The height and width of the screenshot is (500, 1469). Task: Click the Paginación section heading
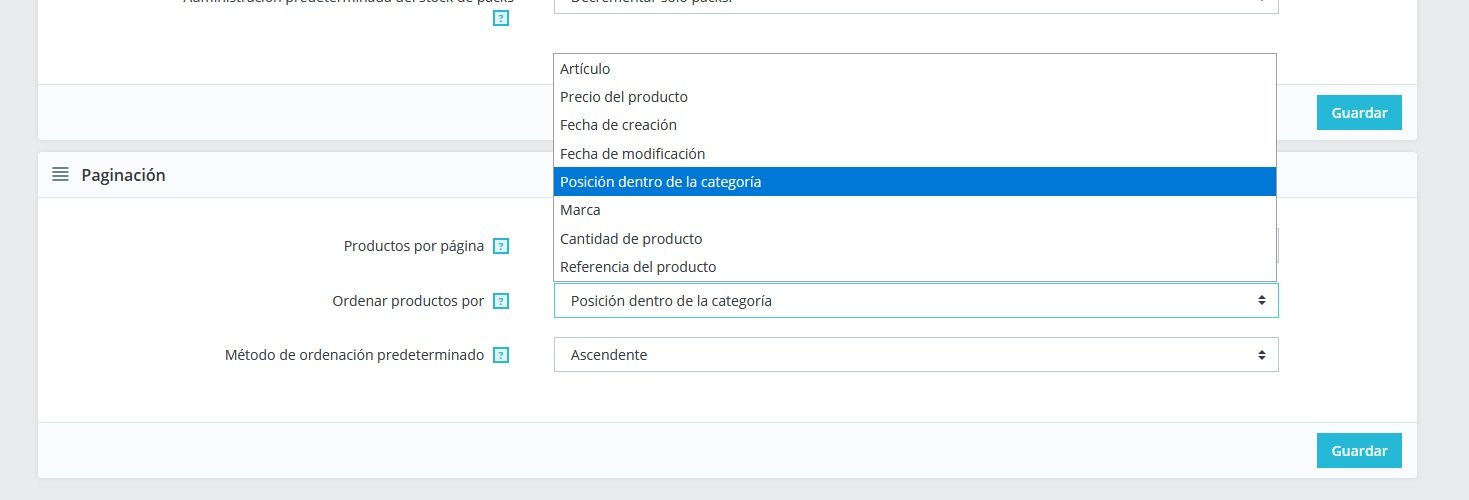(123, 175)
